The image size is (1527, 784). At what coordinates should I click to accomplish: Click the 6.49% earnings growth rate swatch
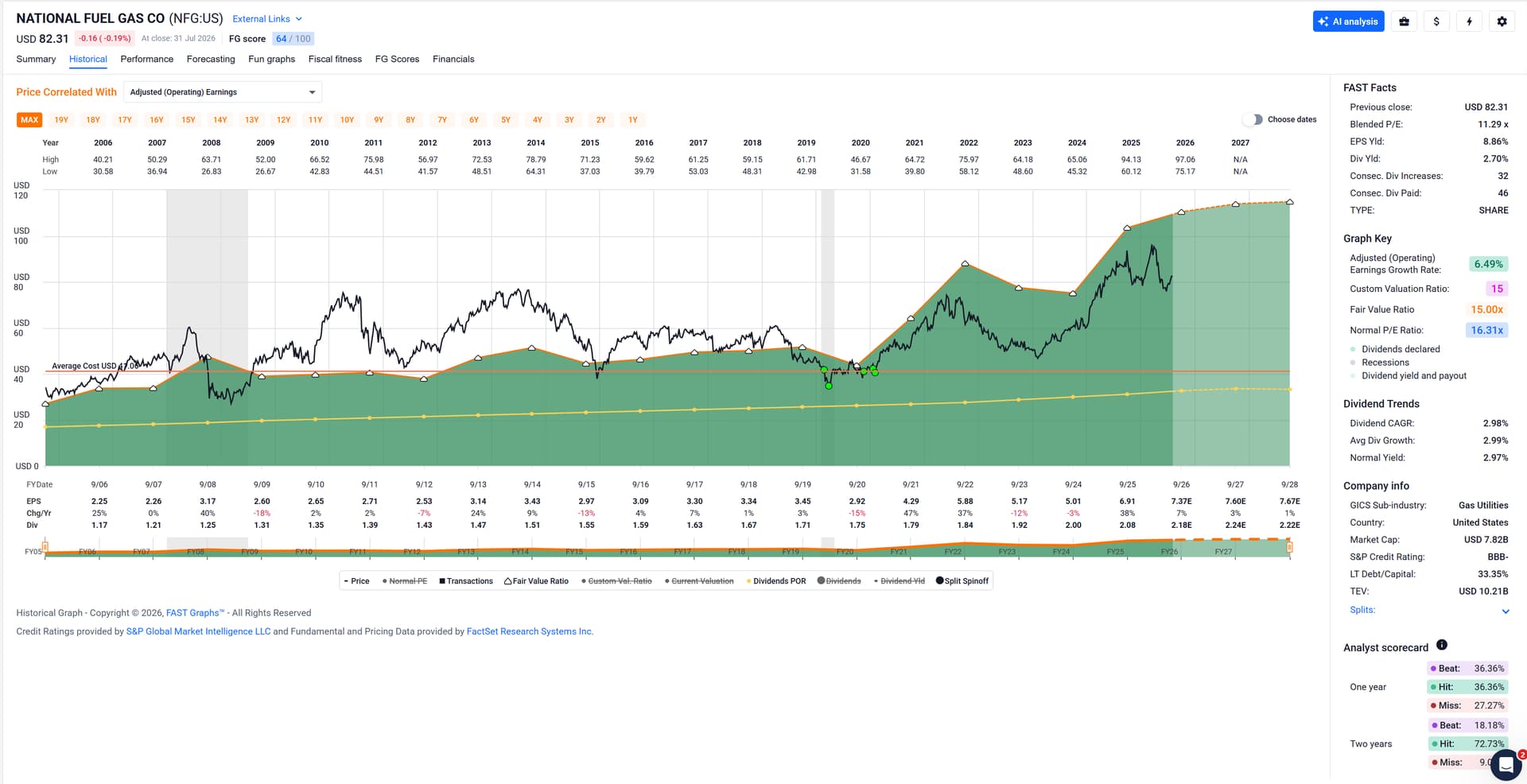(1488, 264)
